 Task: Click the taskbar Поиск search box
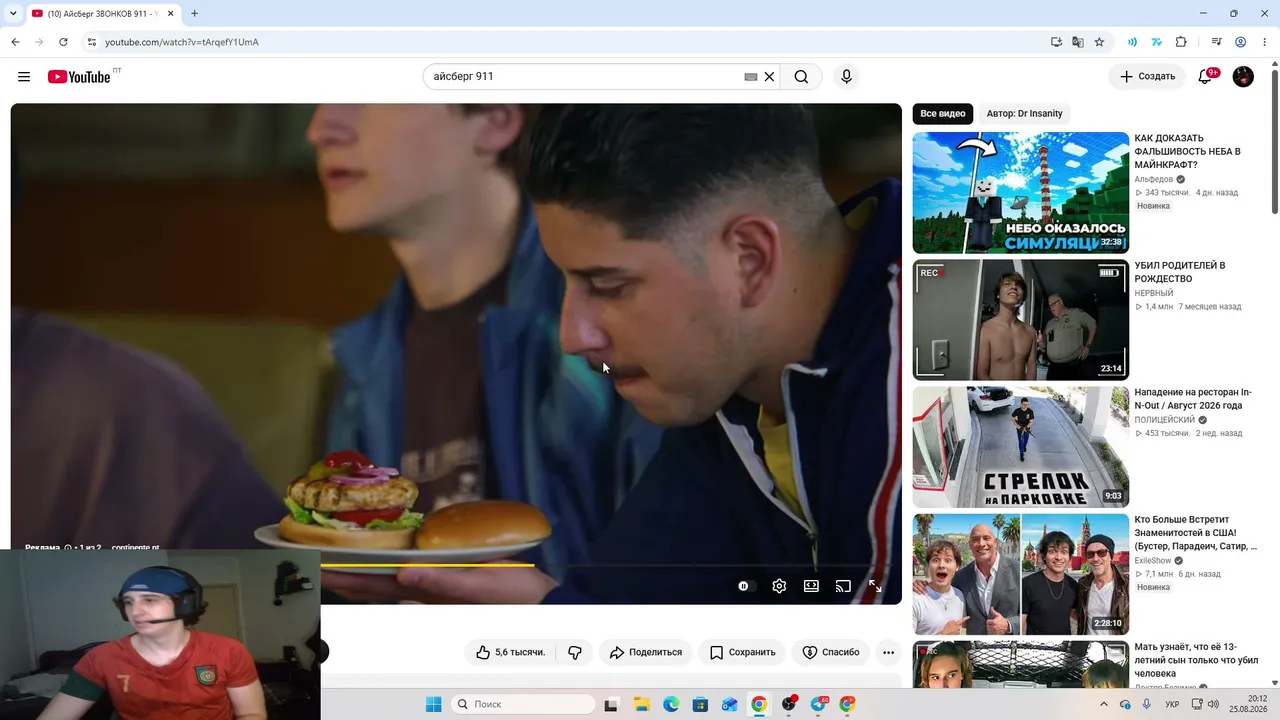523,704
